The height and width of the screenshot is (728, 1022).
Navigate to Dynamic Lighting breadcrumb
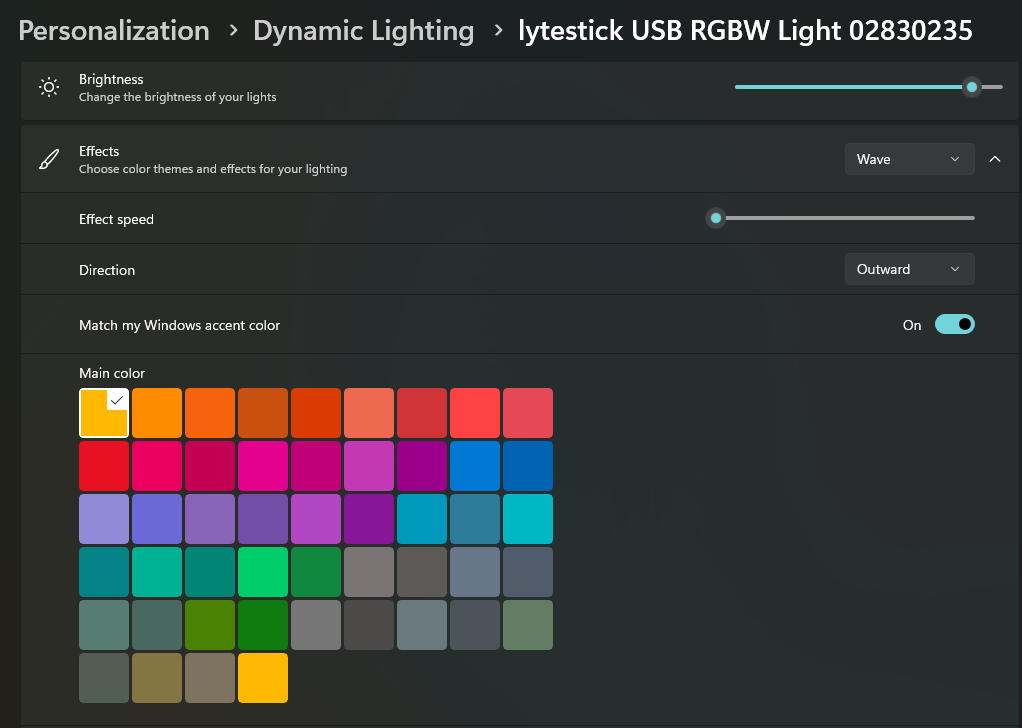coord(363,31)
